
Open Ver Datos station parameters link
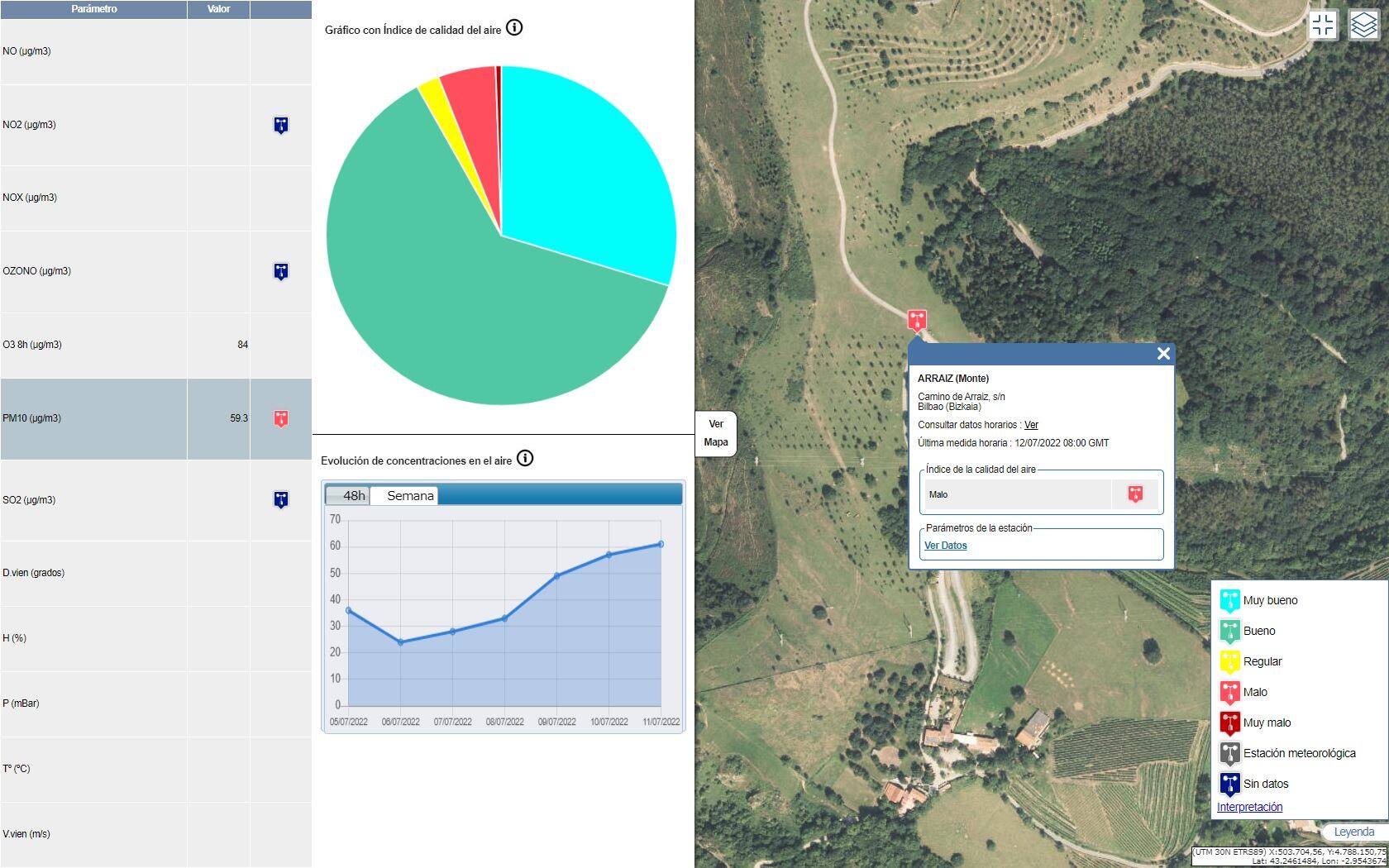tap(945, 546)
